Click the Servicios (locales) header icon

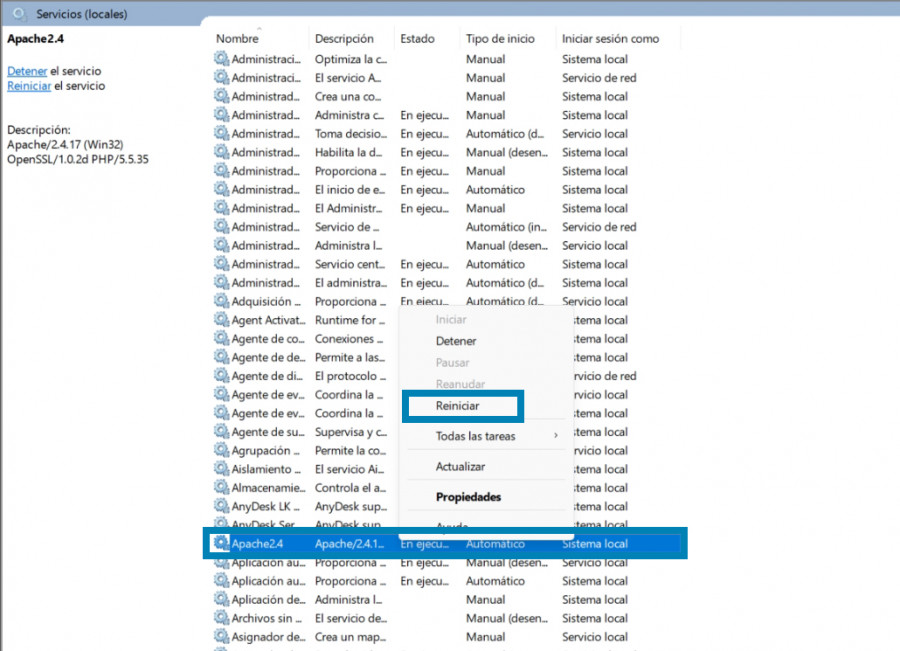19,14
